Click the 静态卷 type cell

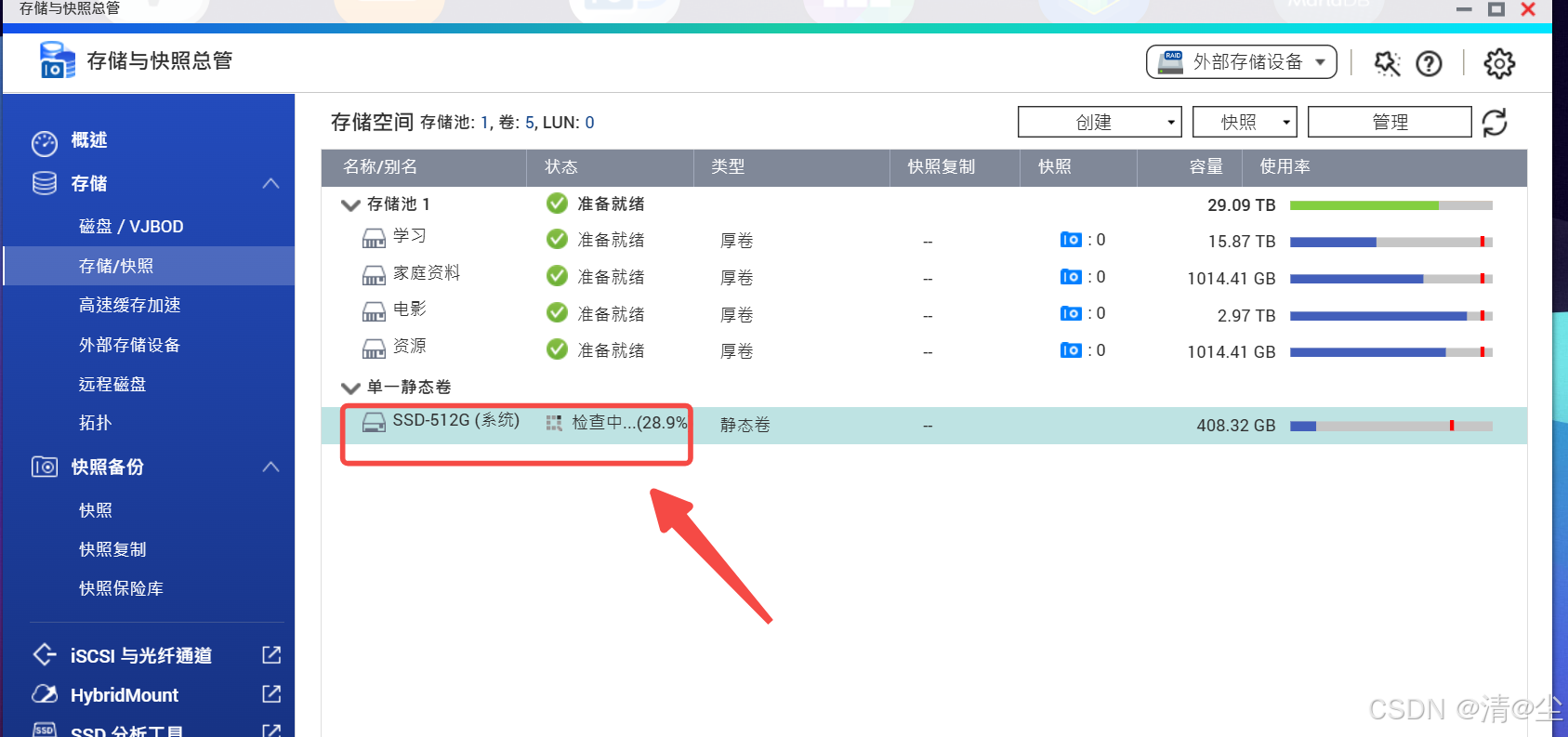[x=745, y=425]
